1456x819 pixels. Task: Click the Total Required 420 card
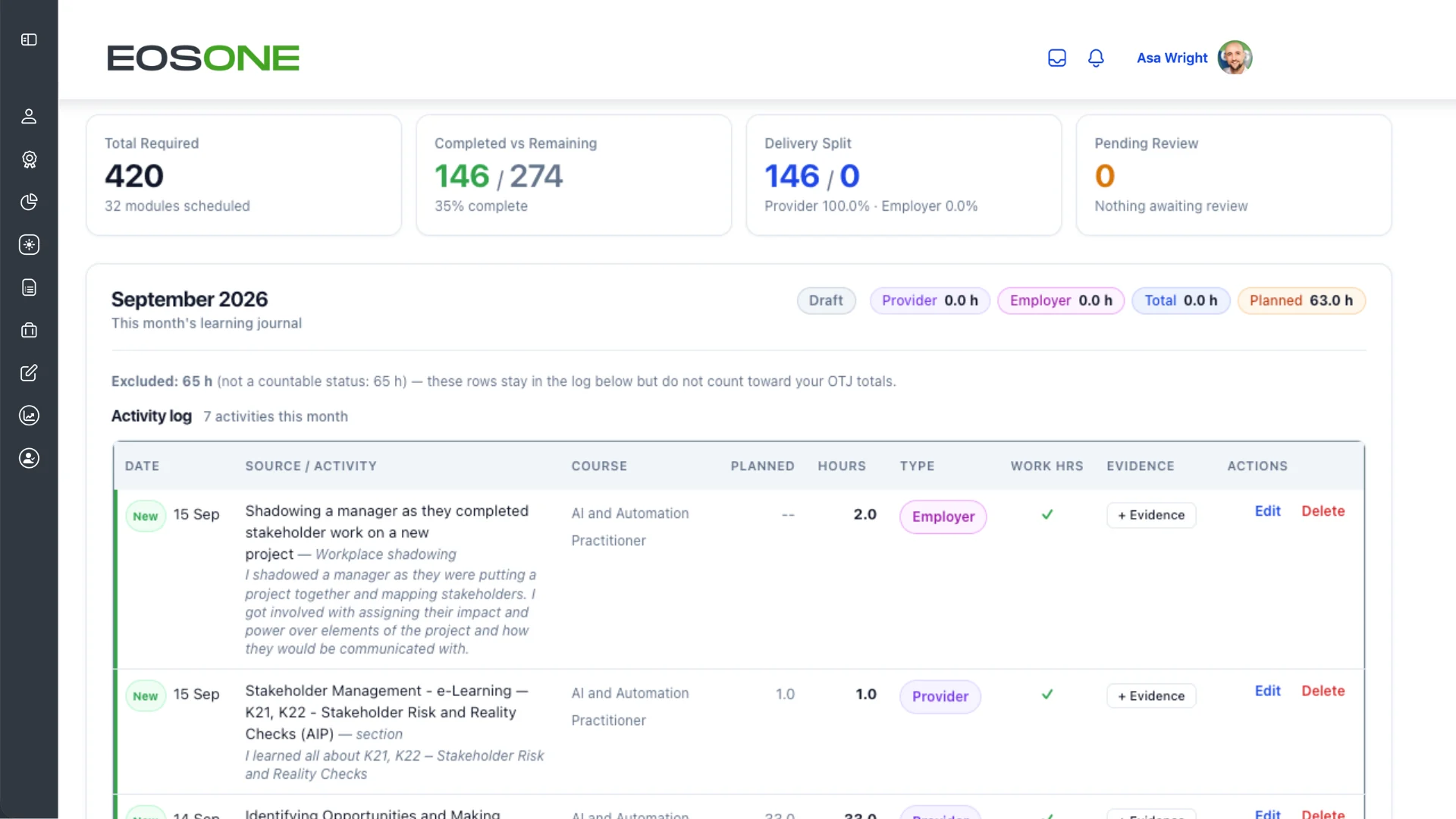tap(243, 174)
